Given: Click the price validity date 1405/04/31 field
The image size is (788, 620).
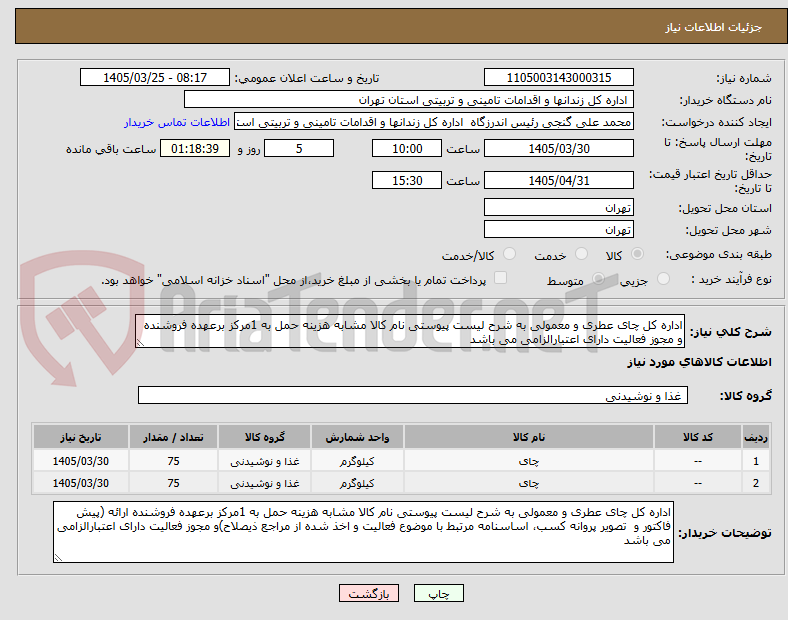Looking at the screenshot, I should [558, 180].
